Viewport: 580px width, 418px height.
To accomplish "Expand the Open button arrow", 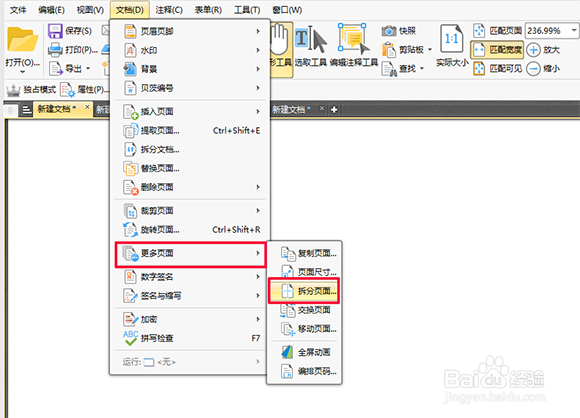I will pos(22,71).
